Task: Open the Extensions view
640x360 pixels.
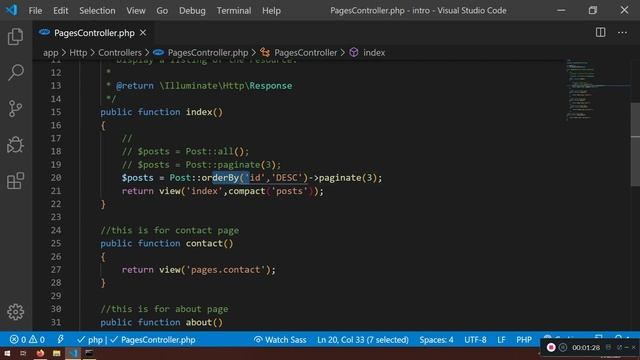Action: coord(16,180)
